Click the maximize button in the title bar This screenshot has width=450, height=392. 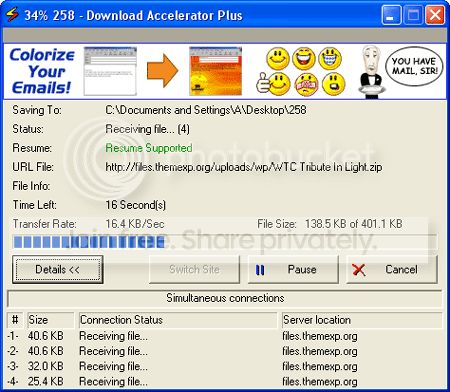tap(413, 15)
